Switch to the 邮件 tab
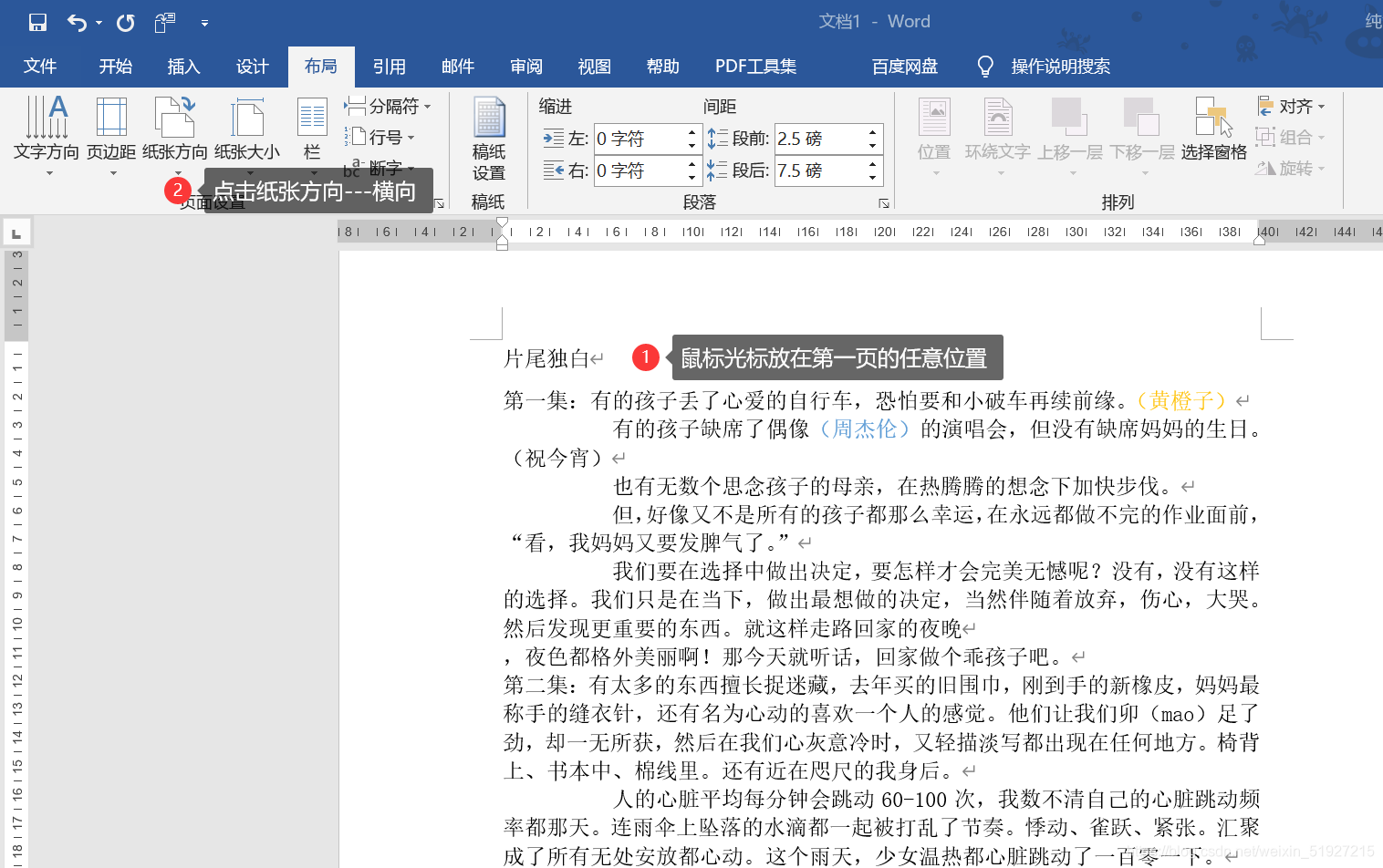 click(458, 67)
